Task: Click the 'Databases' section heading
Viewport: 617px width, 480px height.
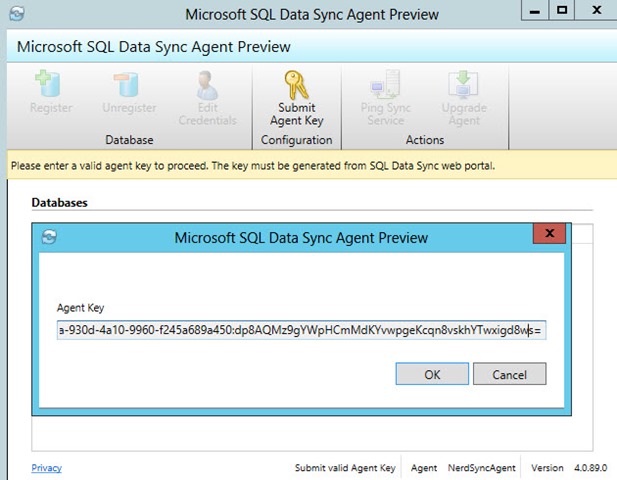Action: tap(59, 203)
